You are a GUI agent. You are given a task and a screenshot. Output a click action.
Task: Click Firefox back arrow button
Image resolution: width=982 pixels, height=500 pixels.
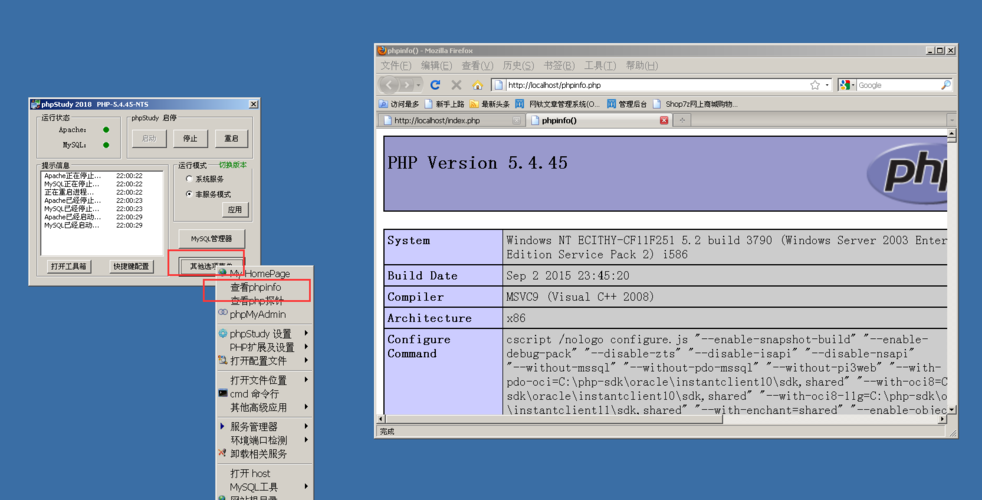tap(389, 85)
